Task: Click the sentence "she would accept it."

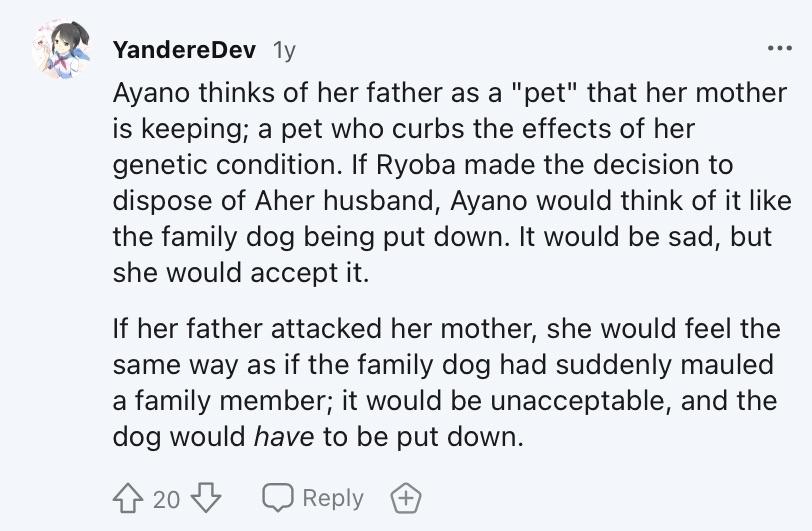Action: click(241, 273)
